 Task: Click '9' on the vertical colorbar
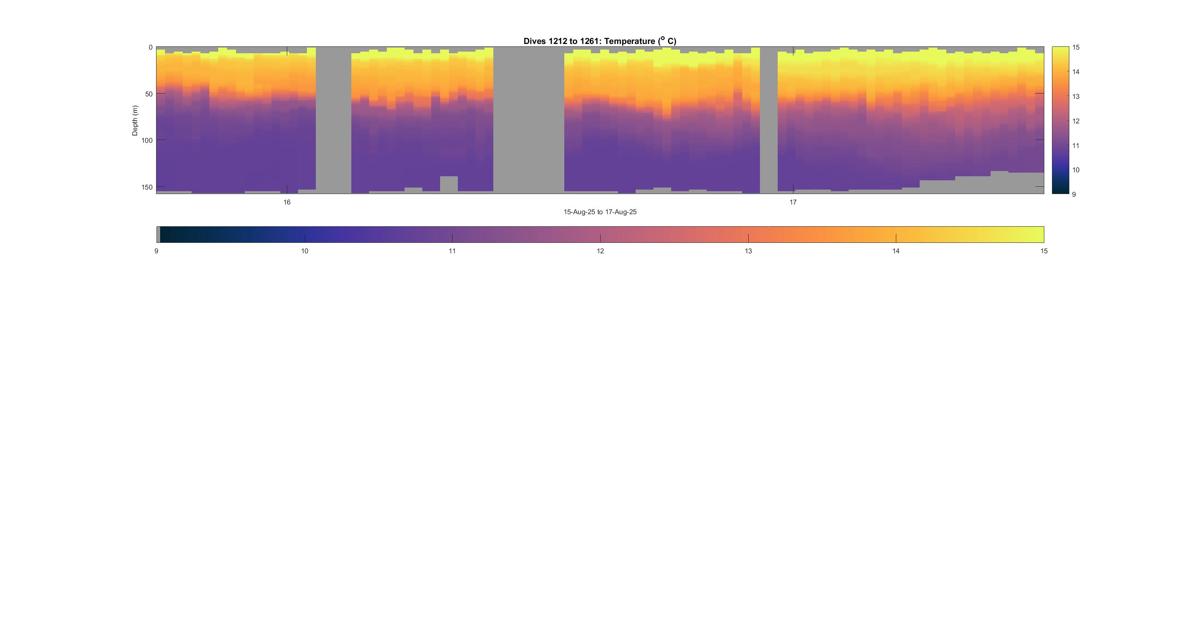(x=1075, y=194)
